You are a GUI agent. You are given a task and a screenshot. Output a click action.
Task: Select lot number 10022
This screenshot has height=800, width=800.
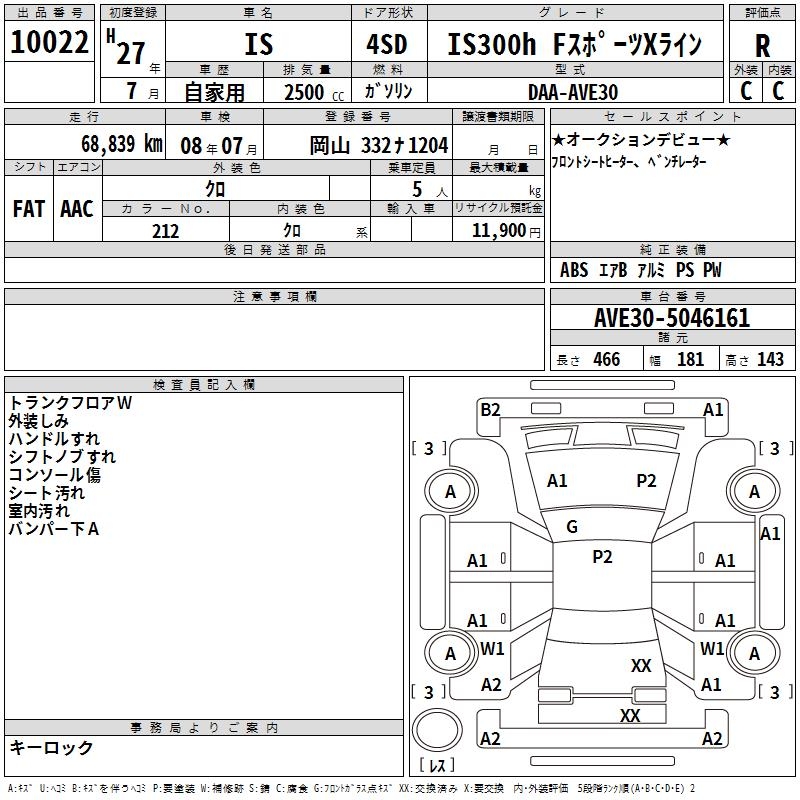tap(49, 42)
